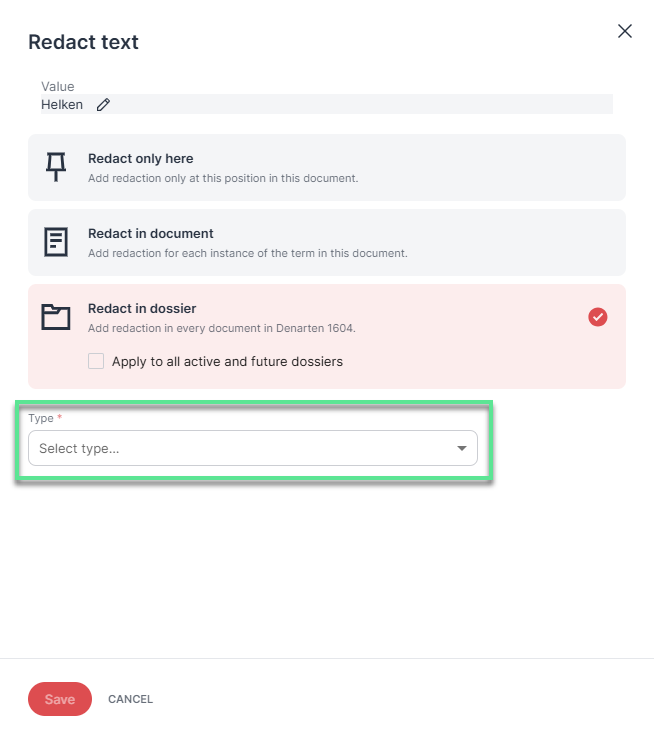Viewport: 654px width, 735px height.
Task: Click the pencil edit icon beside Helken
Action: (x=103, y=105)
